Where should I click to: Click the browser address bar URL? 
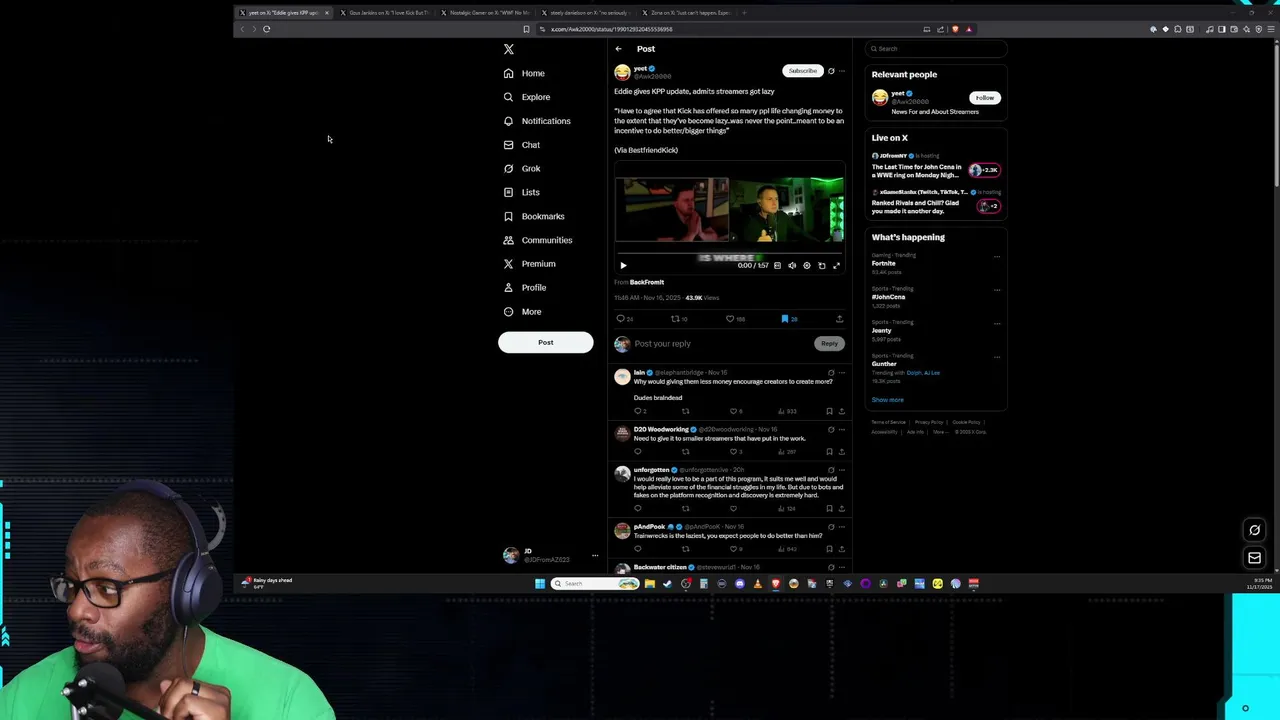tap(611, 29)
